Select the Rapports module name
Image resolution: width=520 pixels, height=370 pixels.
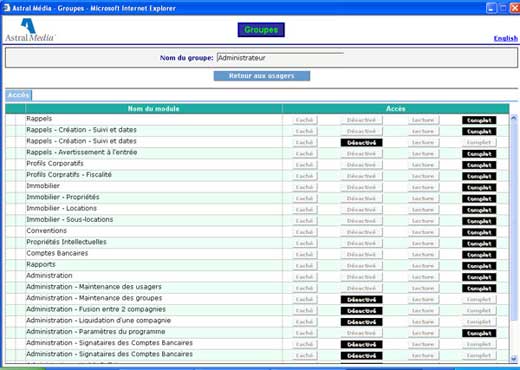tap(41, 264)
